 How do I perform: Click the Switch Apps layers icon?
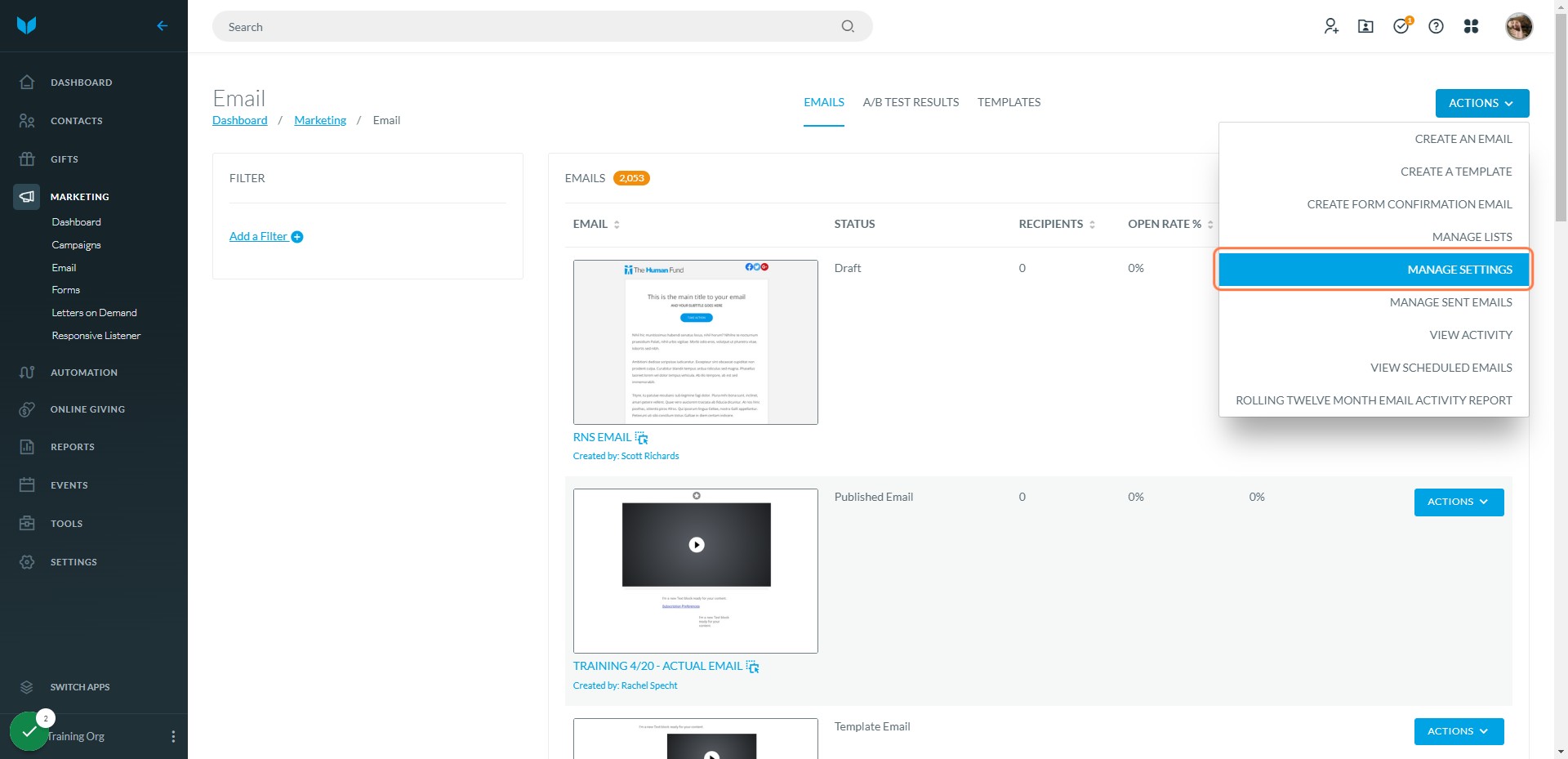coord(27,687)
